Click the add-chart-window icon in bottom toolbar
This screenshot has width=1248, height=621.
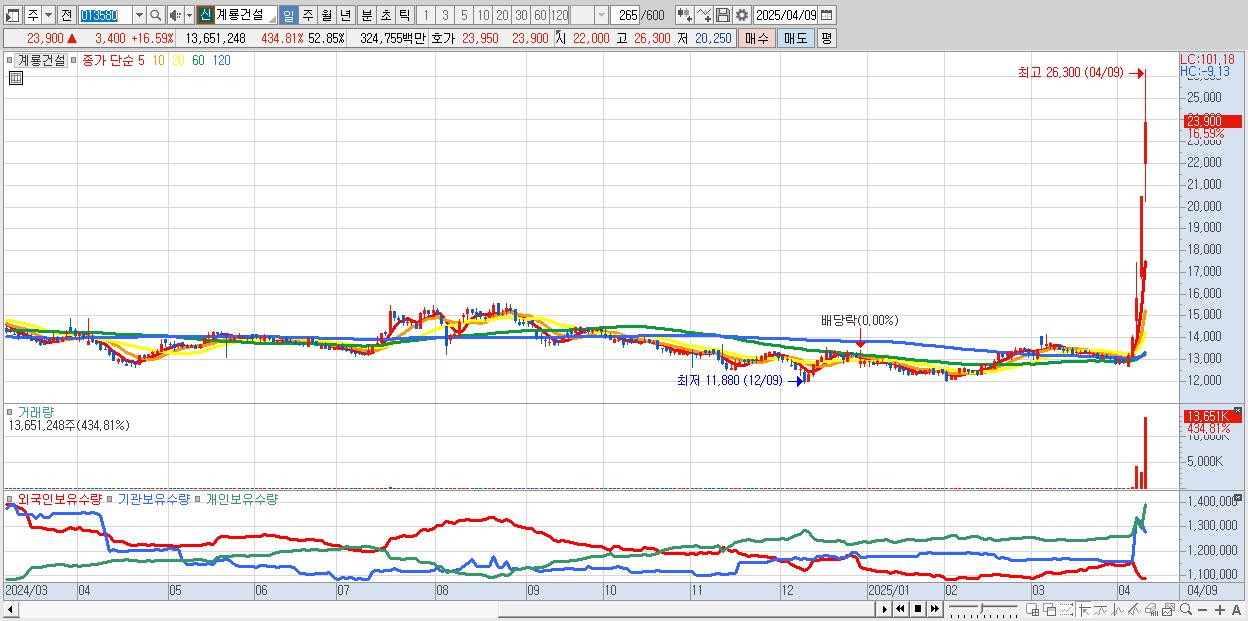pyautogui.click(x=1032, y=609)
